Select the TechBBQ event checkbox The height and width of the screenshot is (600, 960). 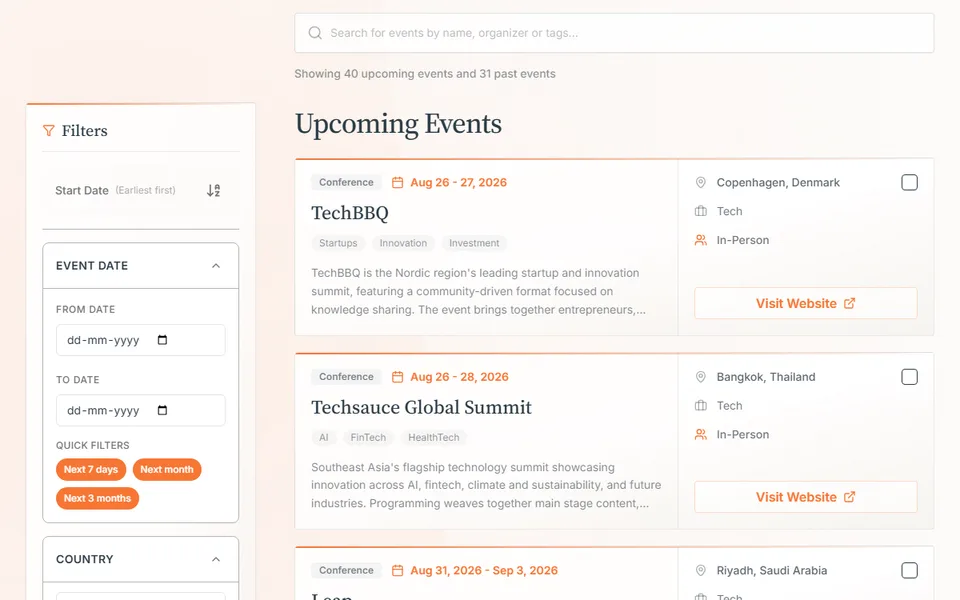point(909,182)
